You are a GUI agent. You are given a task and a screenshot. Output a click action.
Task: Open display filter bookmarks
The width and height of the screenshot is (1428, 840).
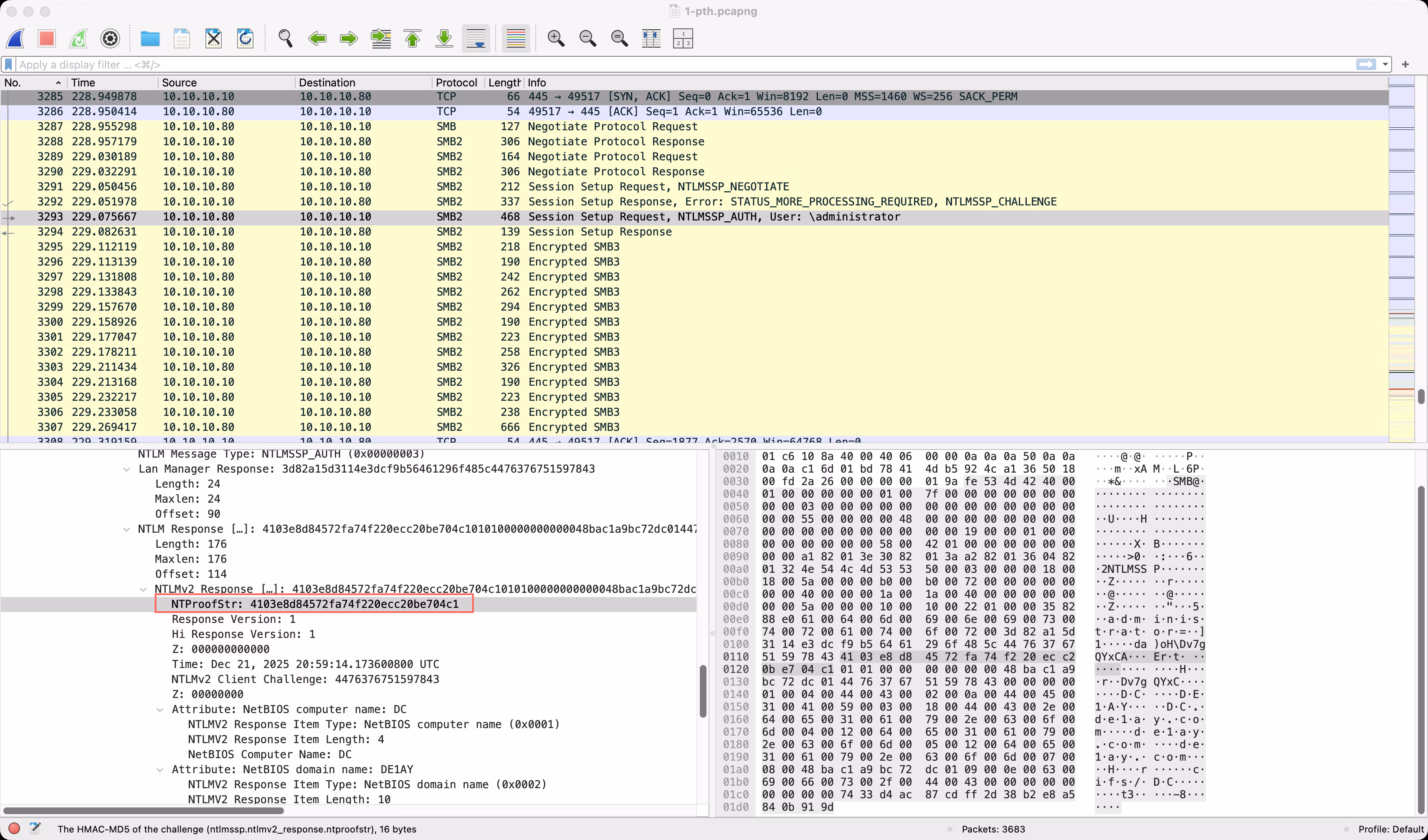tap(8, 65)
